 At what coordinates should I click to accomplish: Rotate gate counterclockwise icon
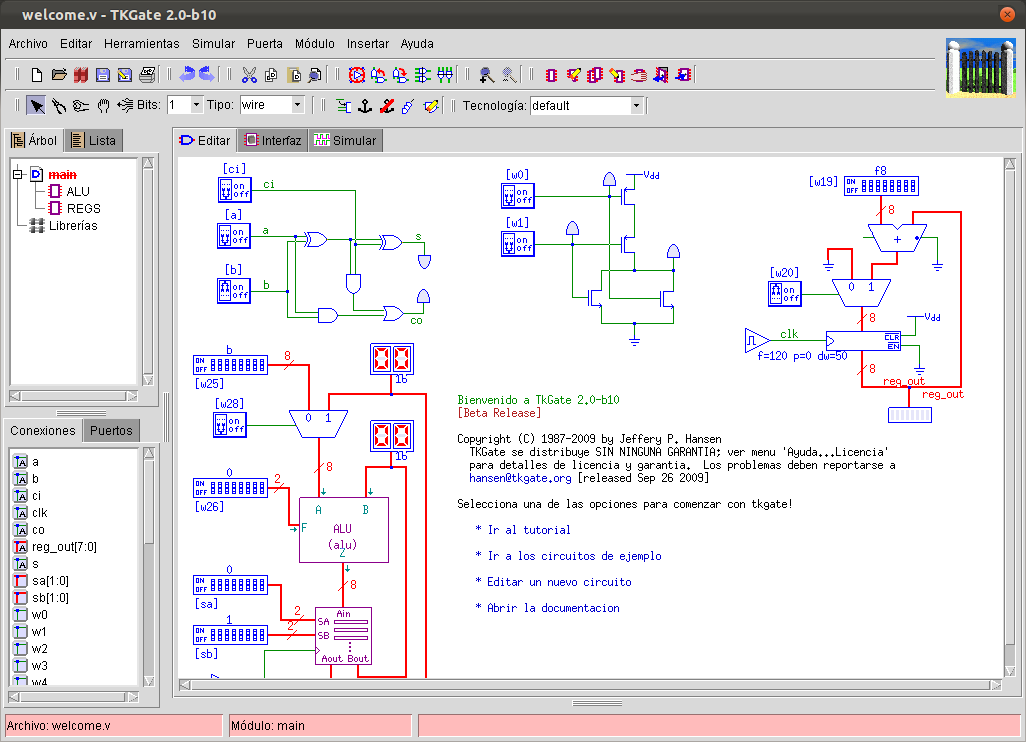point(378,75)
